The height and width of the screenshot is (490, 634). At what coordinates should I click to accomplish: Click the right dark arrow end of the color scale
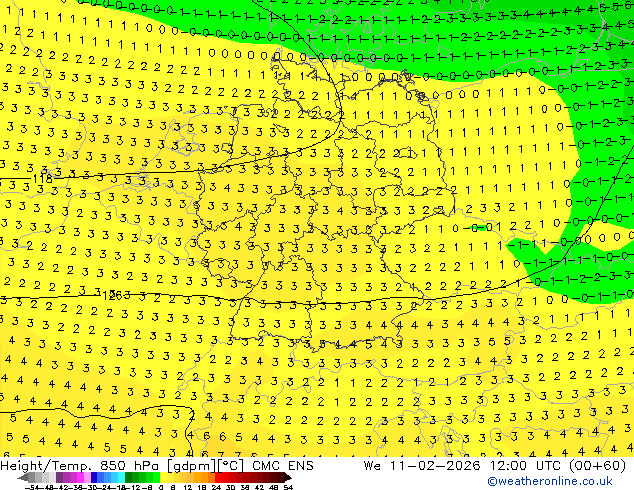288,478
